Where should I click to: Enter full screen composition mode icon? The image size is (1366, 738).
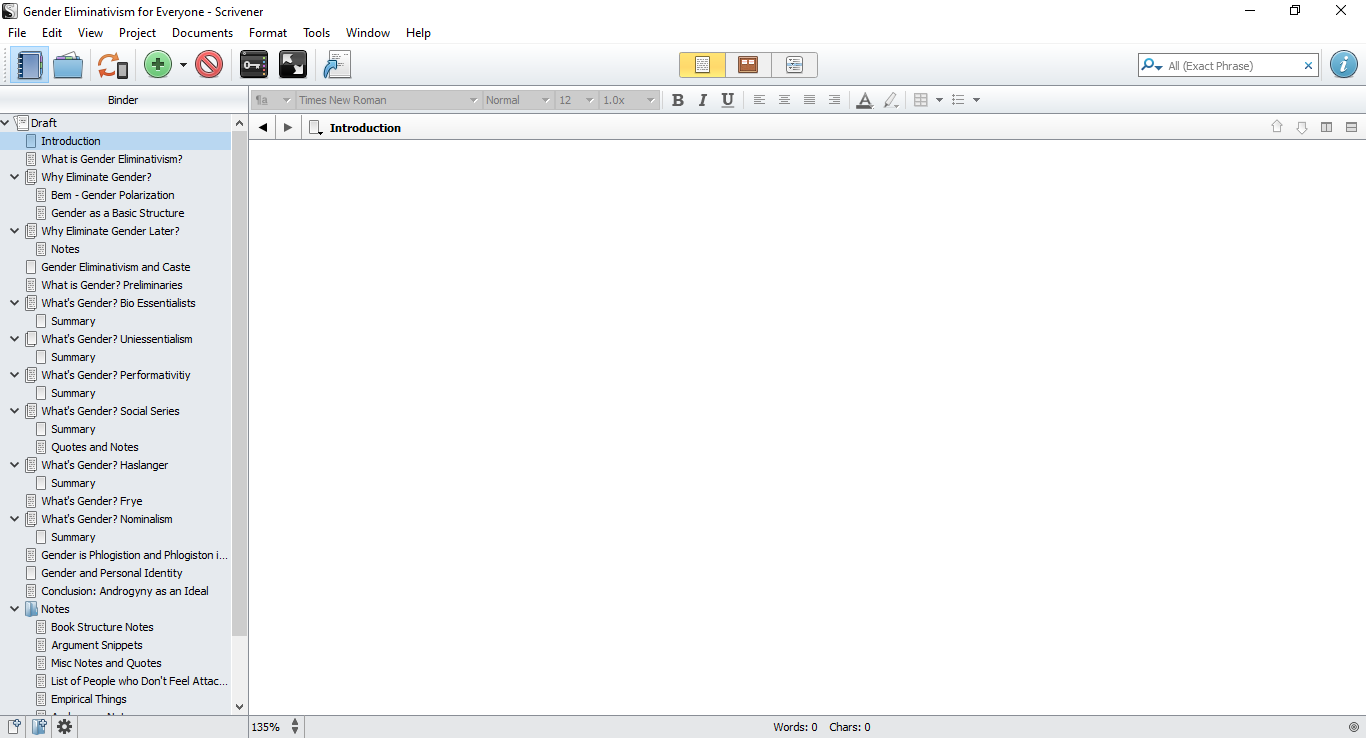(x=293, y=66)
